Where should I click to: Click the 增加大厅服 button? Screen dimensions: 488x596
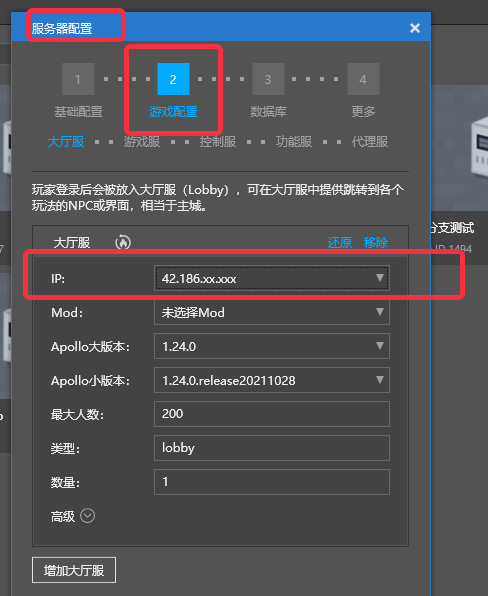[74, 570]
